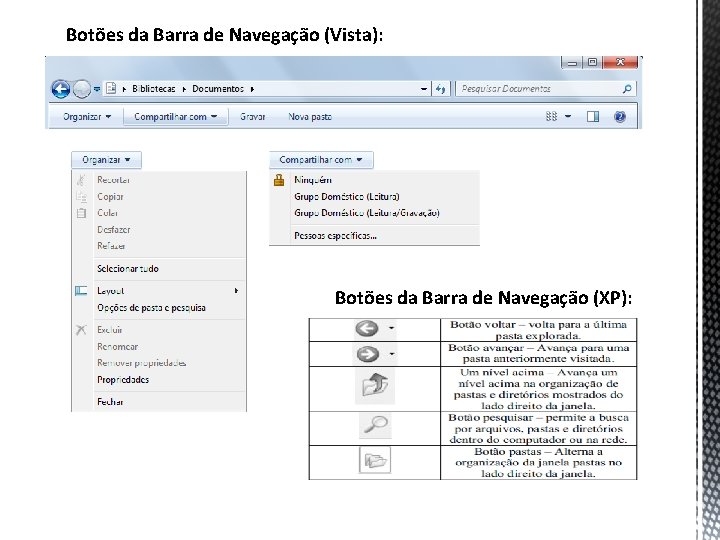720x540 pixels.
Task: Click the padlock icon beside Ninguém
Action: pyautogui.click(x=279, y=180)
